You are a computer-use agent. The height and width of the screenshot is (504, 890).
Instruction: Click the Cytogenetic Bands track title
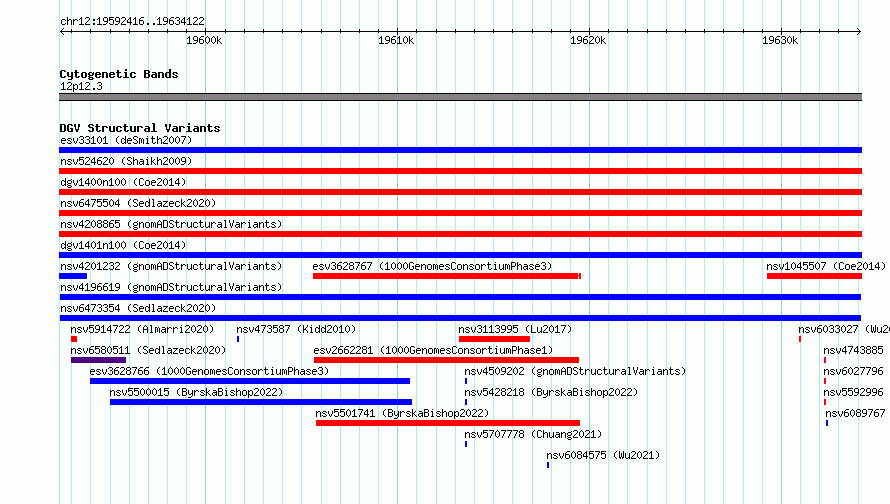coord(119,74)
